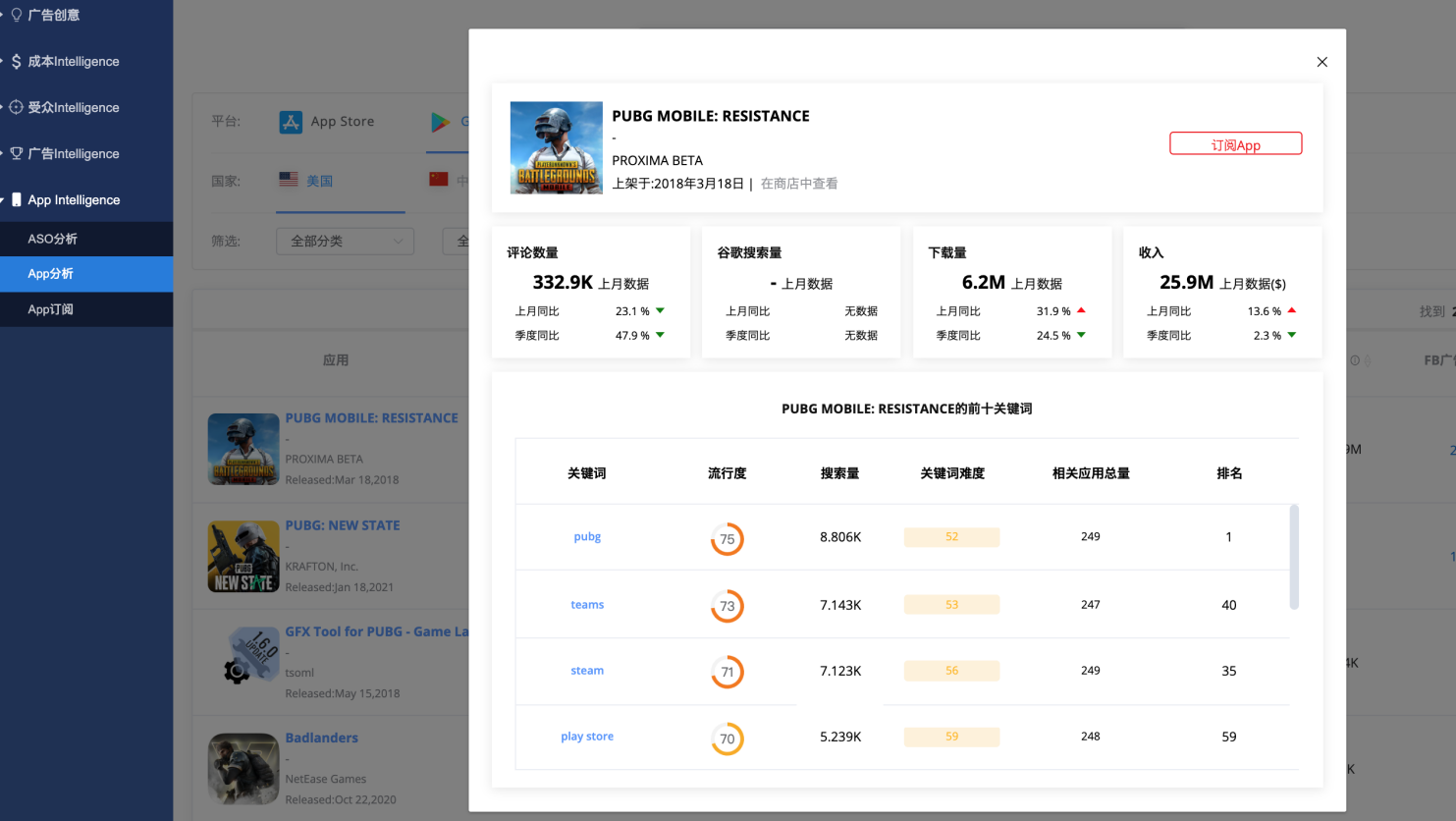The height and width of the screenshot is (821, 1456).
Task: Click difficulty bar with value 59
Action: [951, 736]
